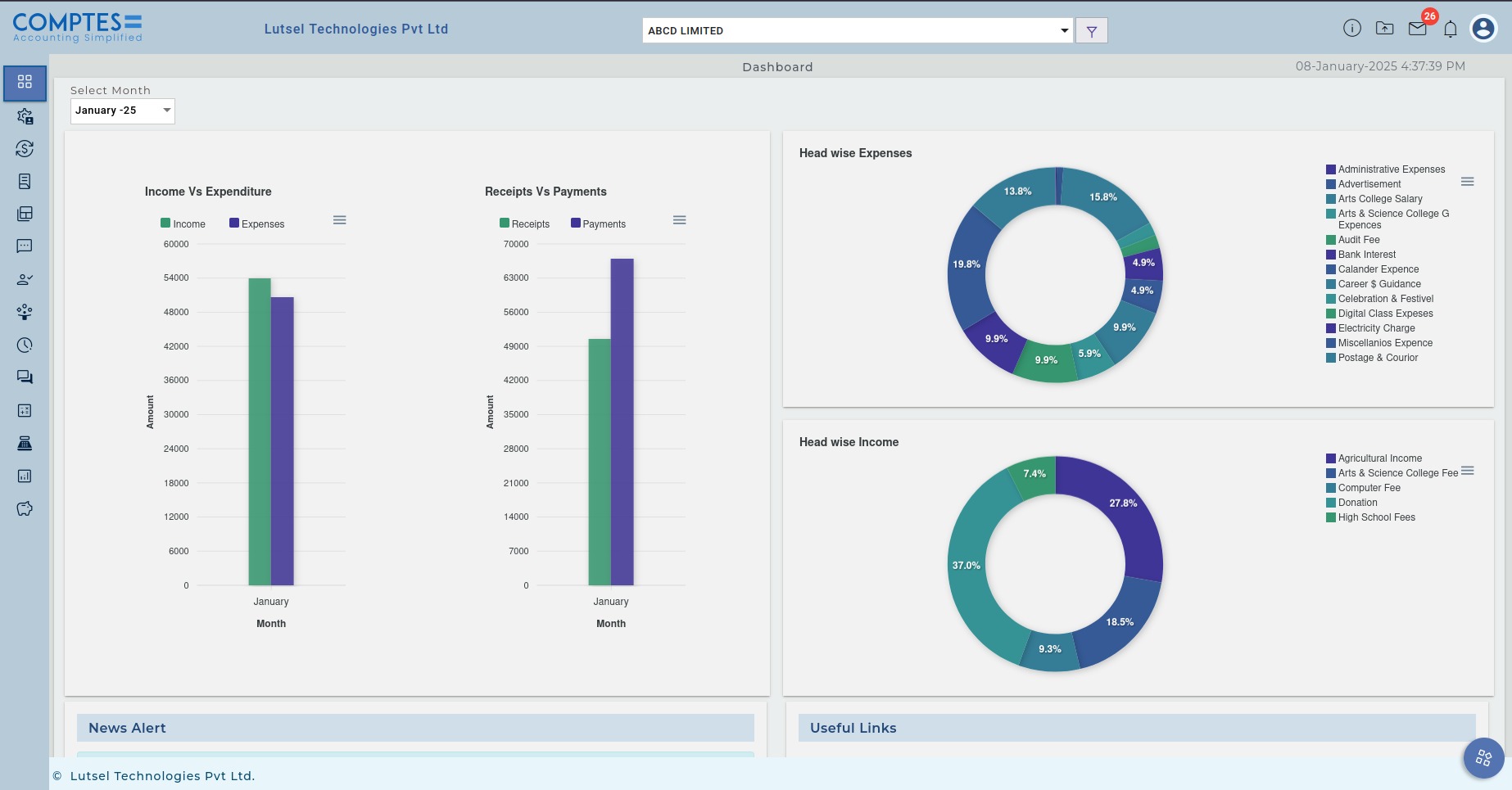Select the clock sidebar icon
1512x790 pixels.
pyautogui.click(x=25, y=345)
